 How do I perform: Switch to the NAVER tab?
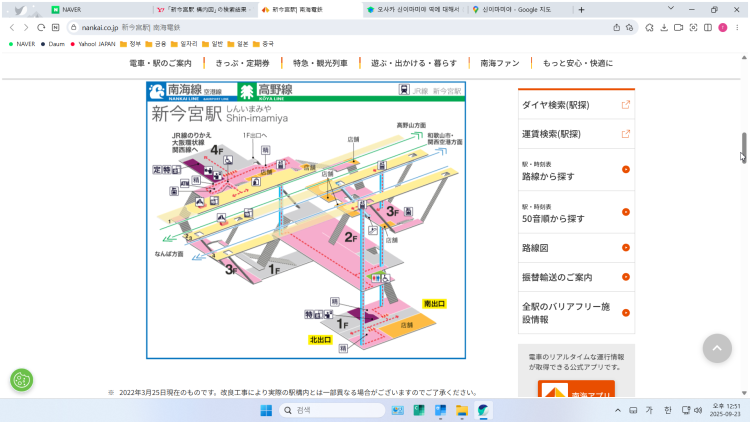click(x=100, y=10)
